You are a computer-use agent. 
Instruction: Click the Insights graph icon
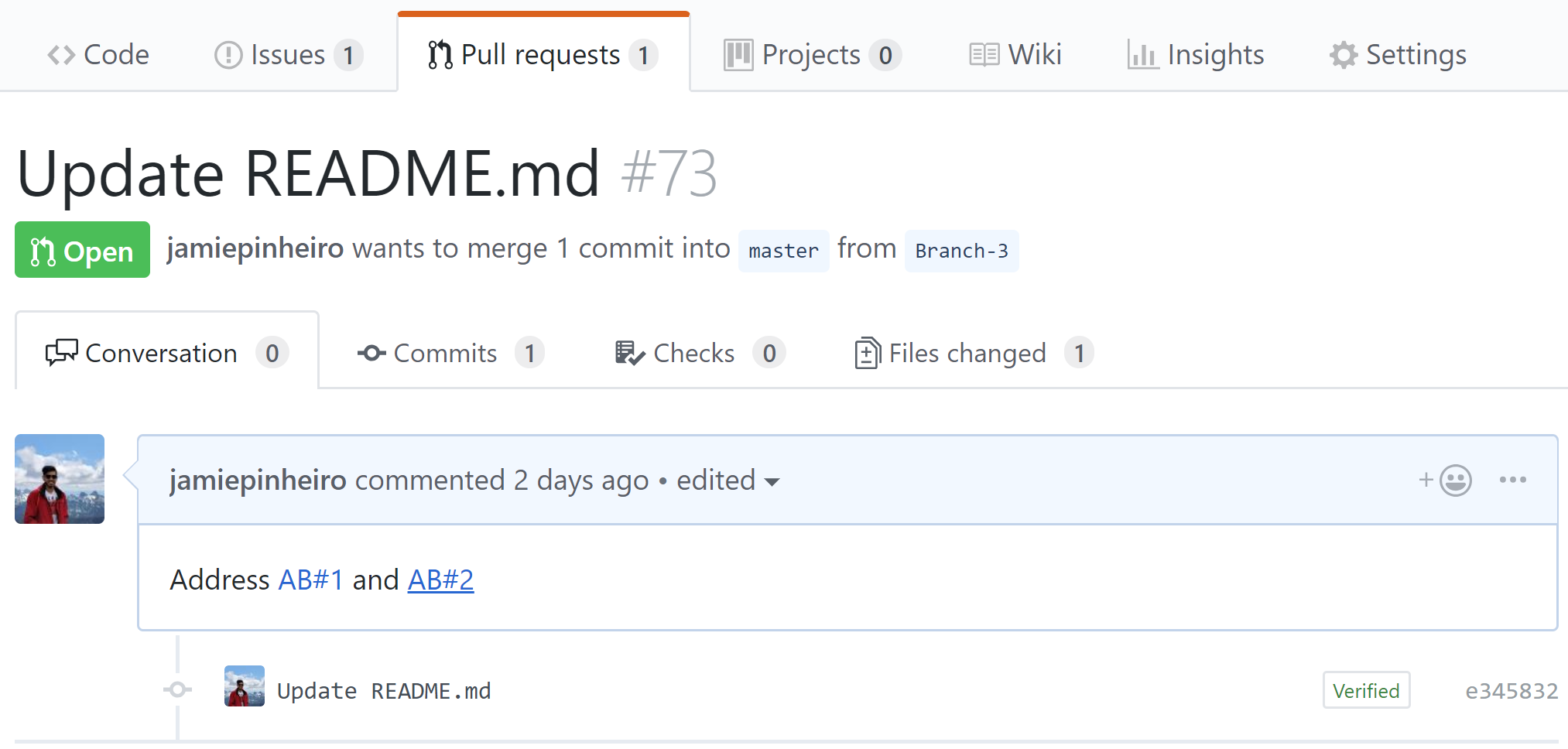coord(1144,54)
